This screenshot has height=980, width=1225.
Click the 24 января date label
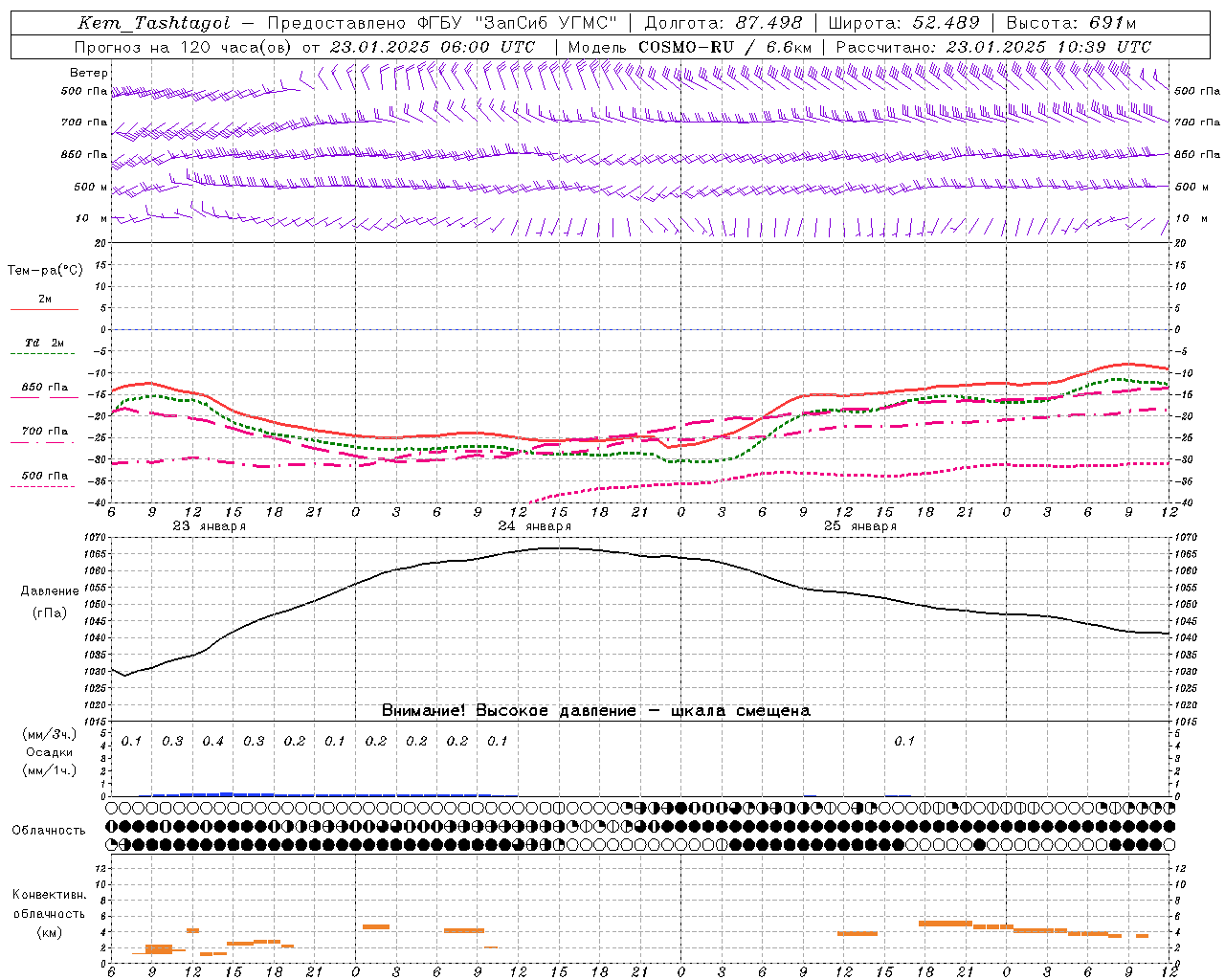tap(534, 526)
